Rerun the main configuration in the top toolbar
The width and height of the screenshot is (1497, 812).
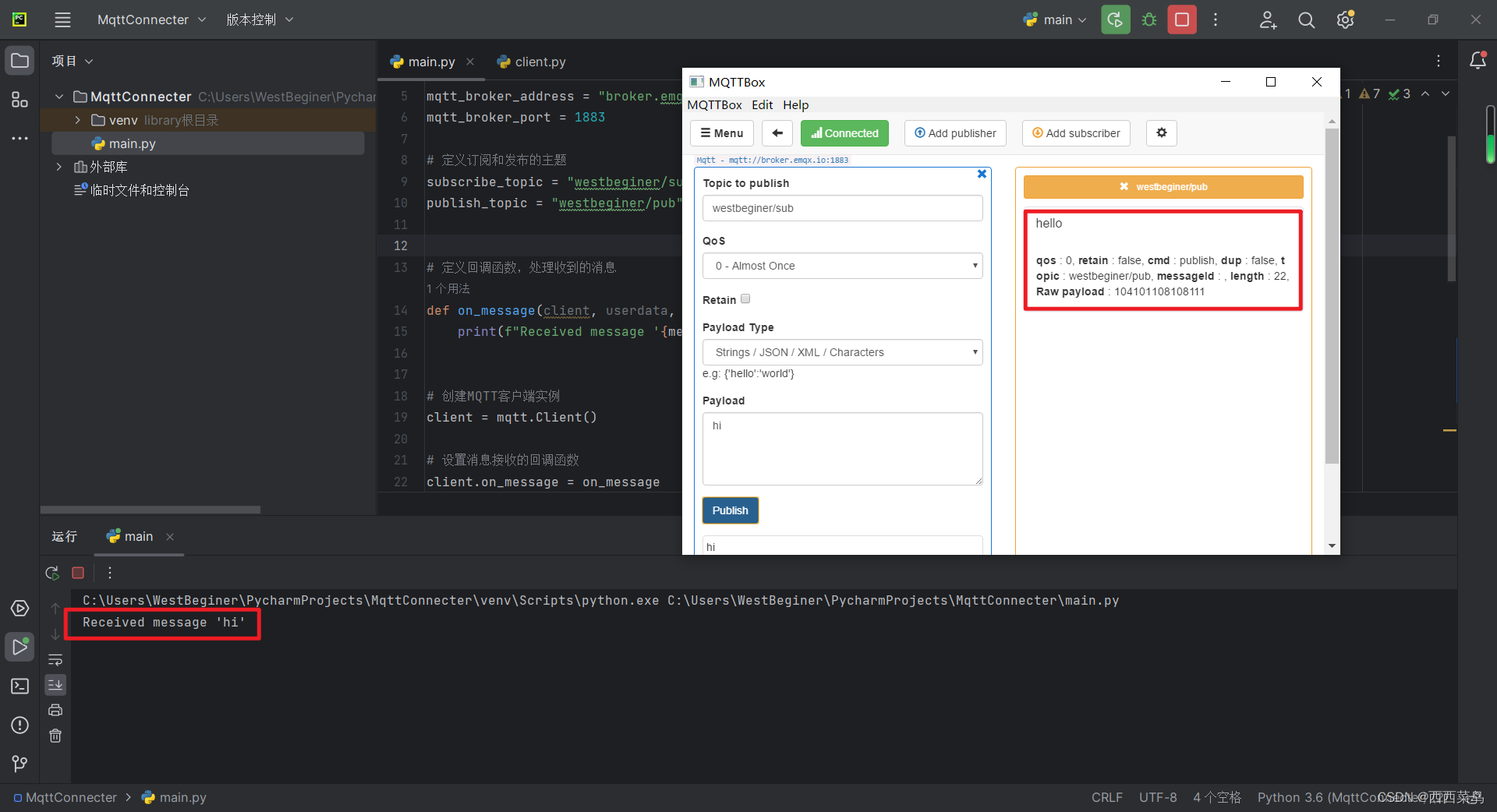pyautogui.click(x=1116, y=19)
